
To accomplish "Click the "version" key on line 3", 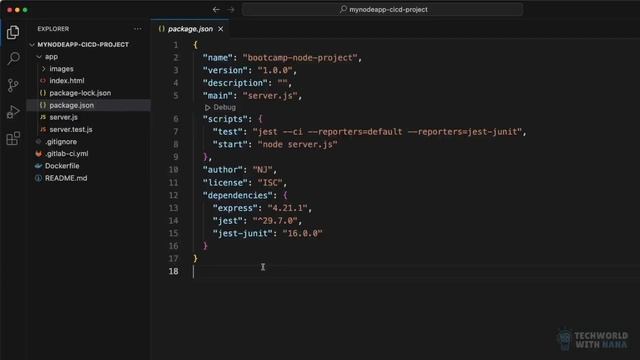I will pos(225,70).
